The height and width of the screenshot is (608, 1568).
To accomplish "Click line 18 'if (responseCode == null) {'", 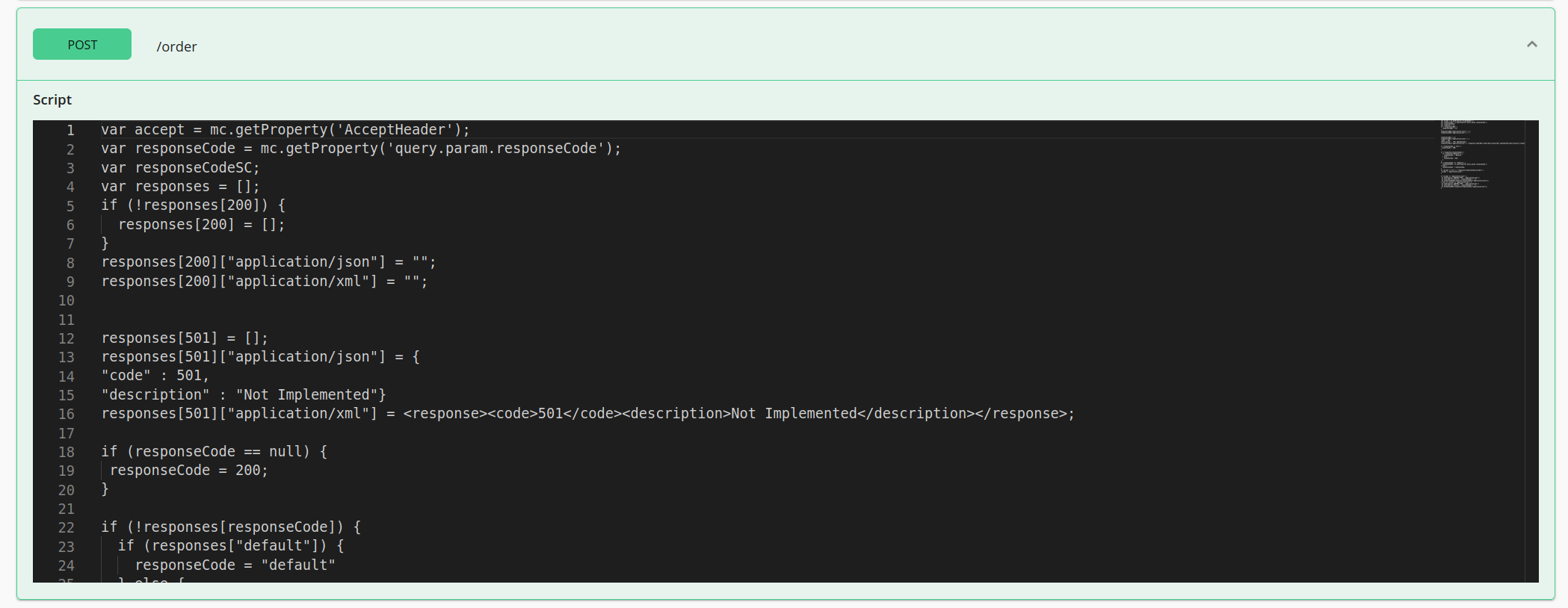I will point(214,451).
